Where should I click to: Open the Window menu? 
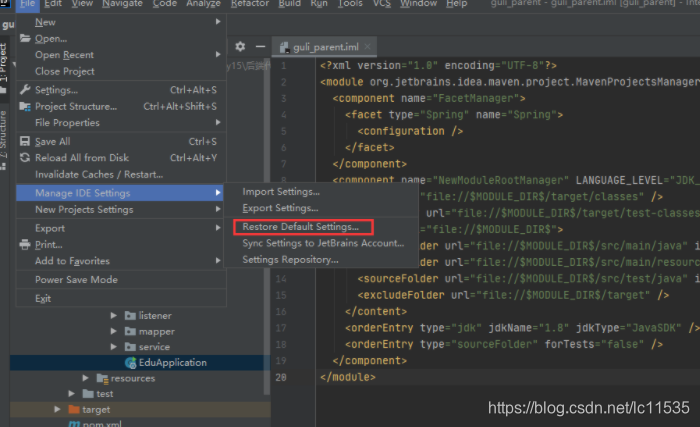pos(418,4)
